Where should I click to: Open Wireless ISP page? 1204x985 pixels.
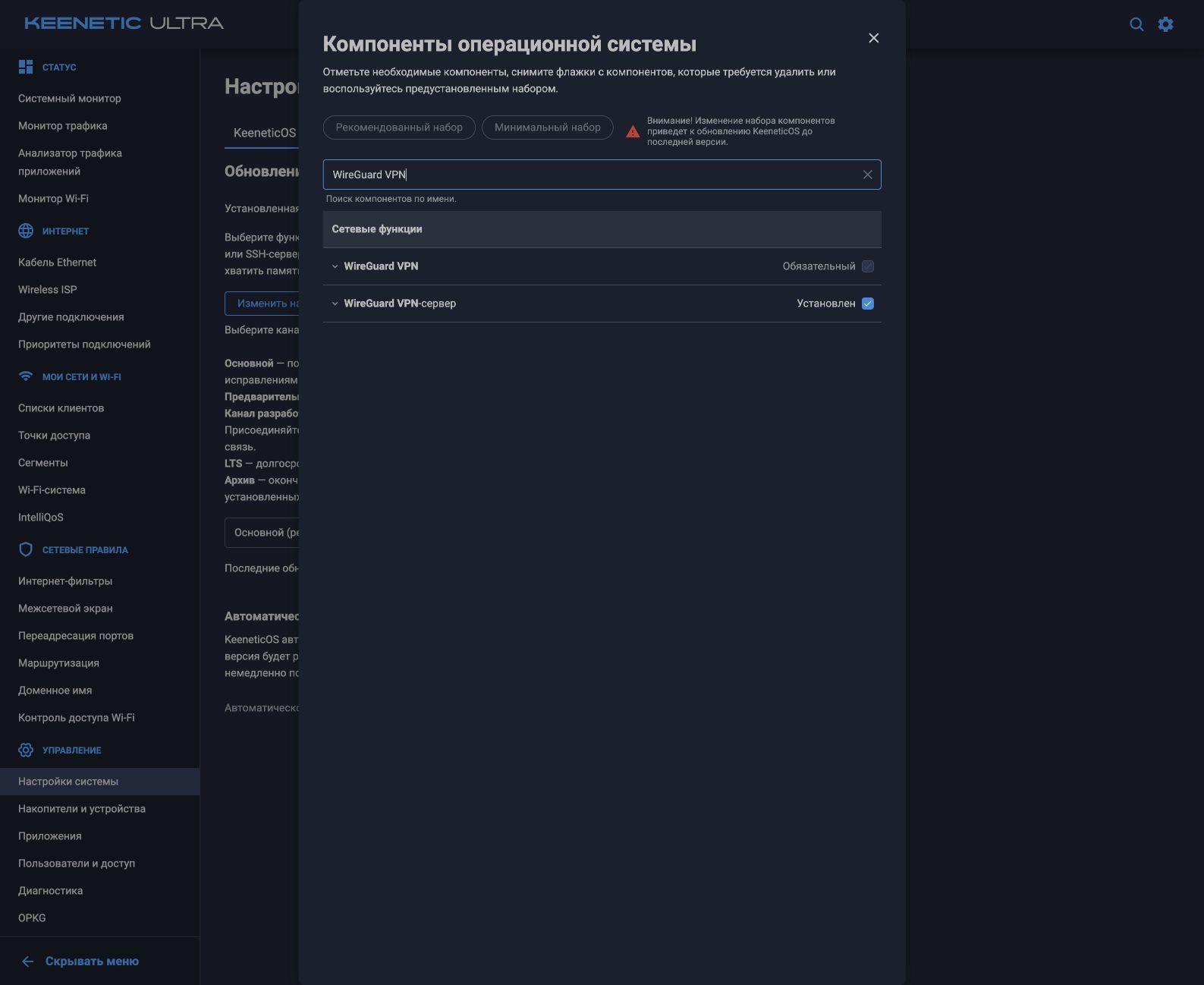pos(48,290)
